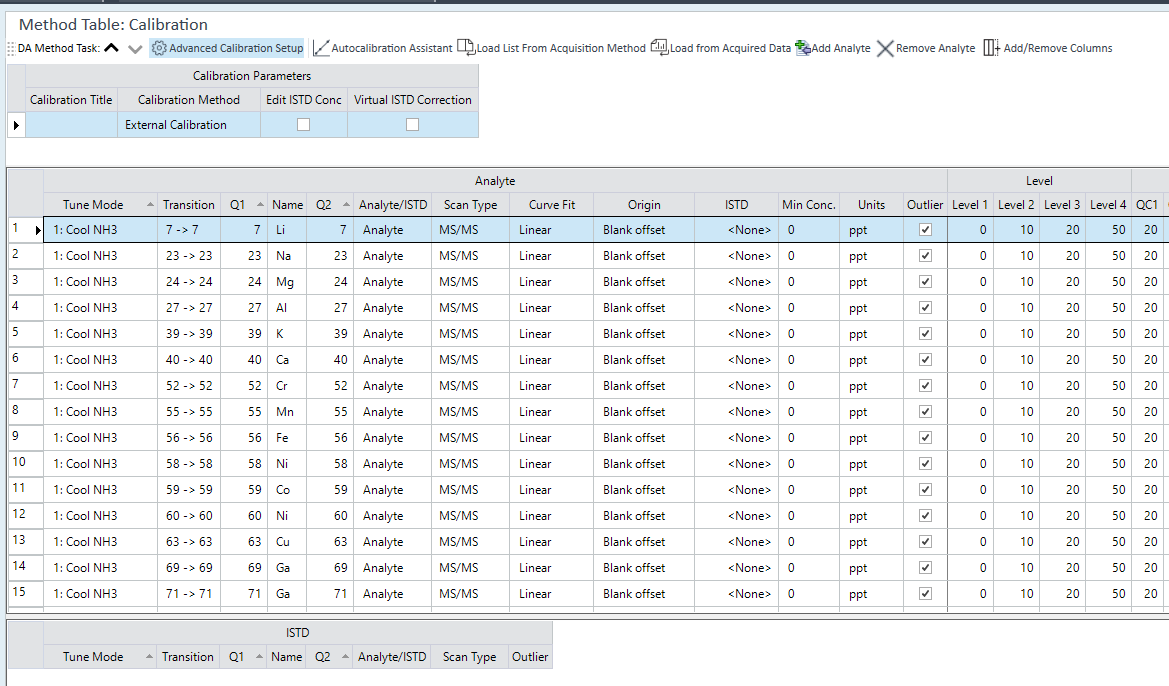
Task: Select the calibration parameters row indicator arrow
Action: (x=16, y=125)
